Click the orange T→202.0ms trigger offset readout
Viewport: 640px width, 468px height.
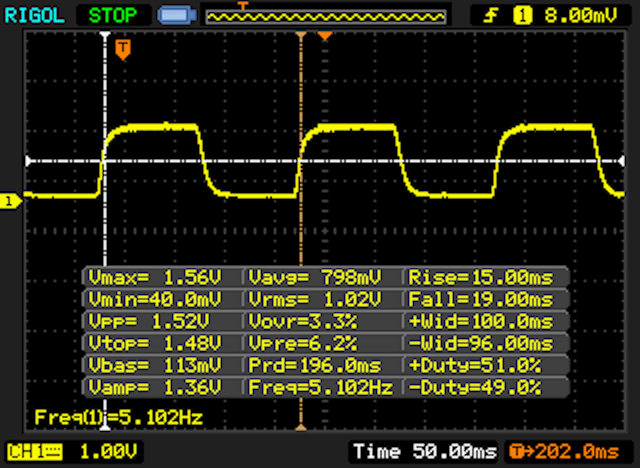click(564, 452)
